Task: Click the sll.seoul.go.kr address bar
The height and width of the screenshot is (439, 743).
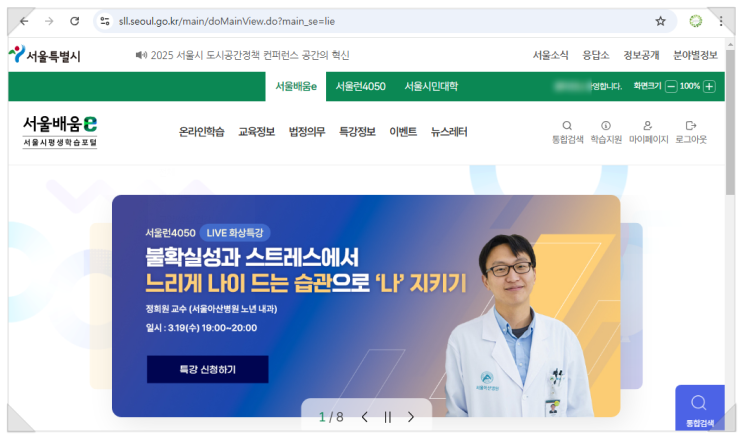Action: (x=385, y=21)
